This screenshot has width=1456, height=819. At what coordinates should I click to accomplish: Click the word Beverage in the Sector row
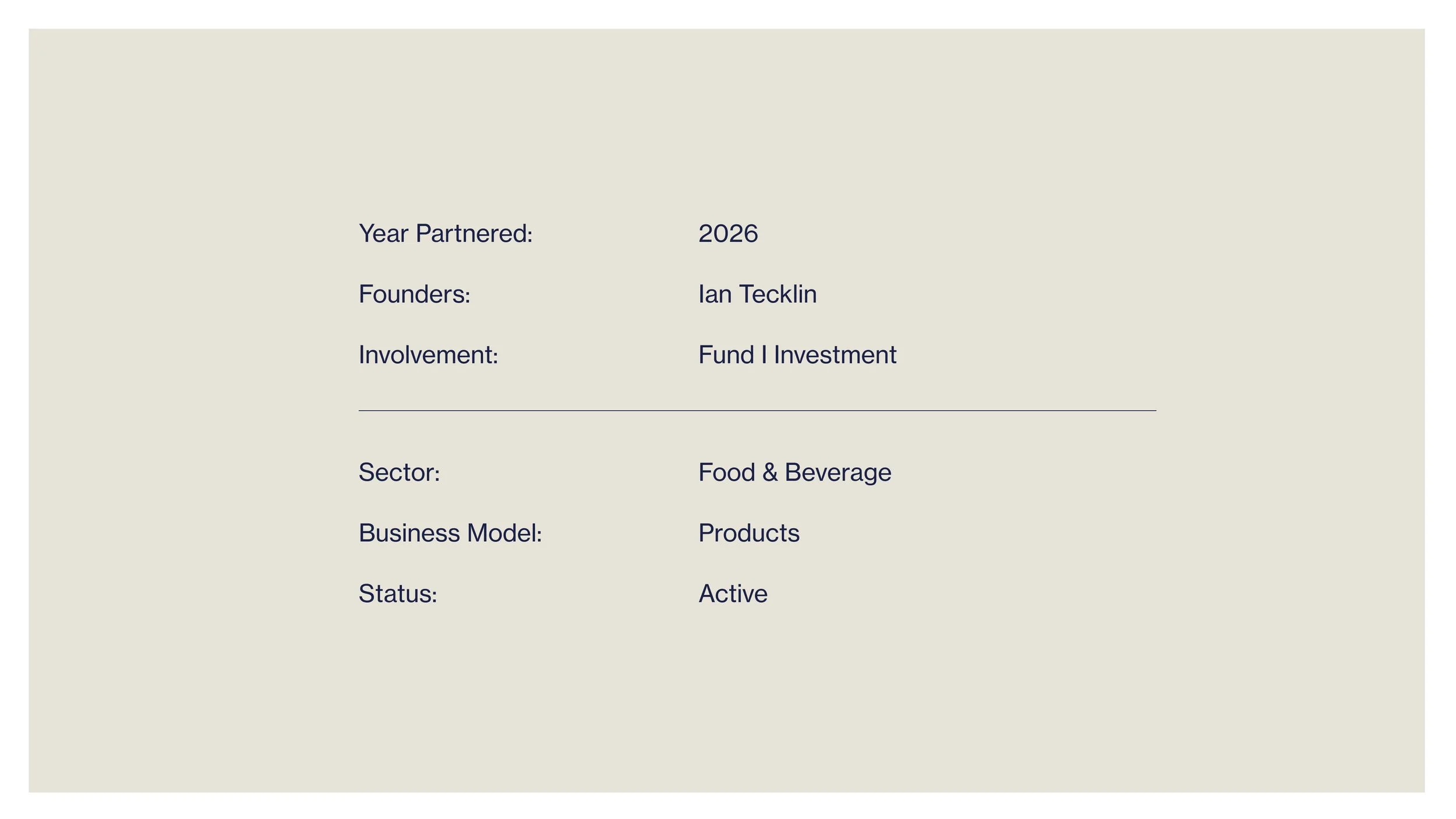[x=837, y=473]
